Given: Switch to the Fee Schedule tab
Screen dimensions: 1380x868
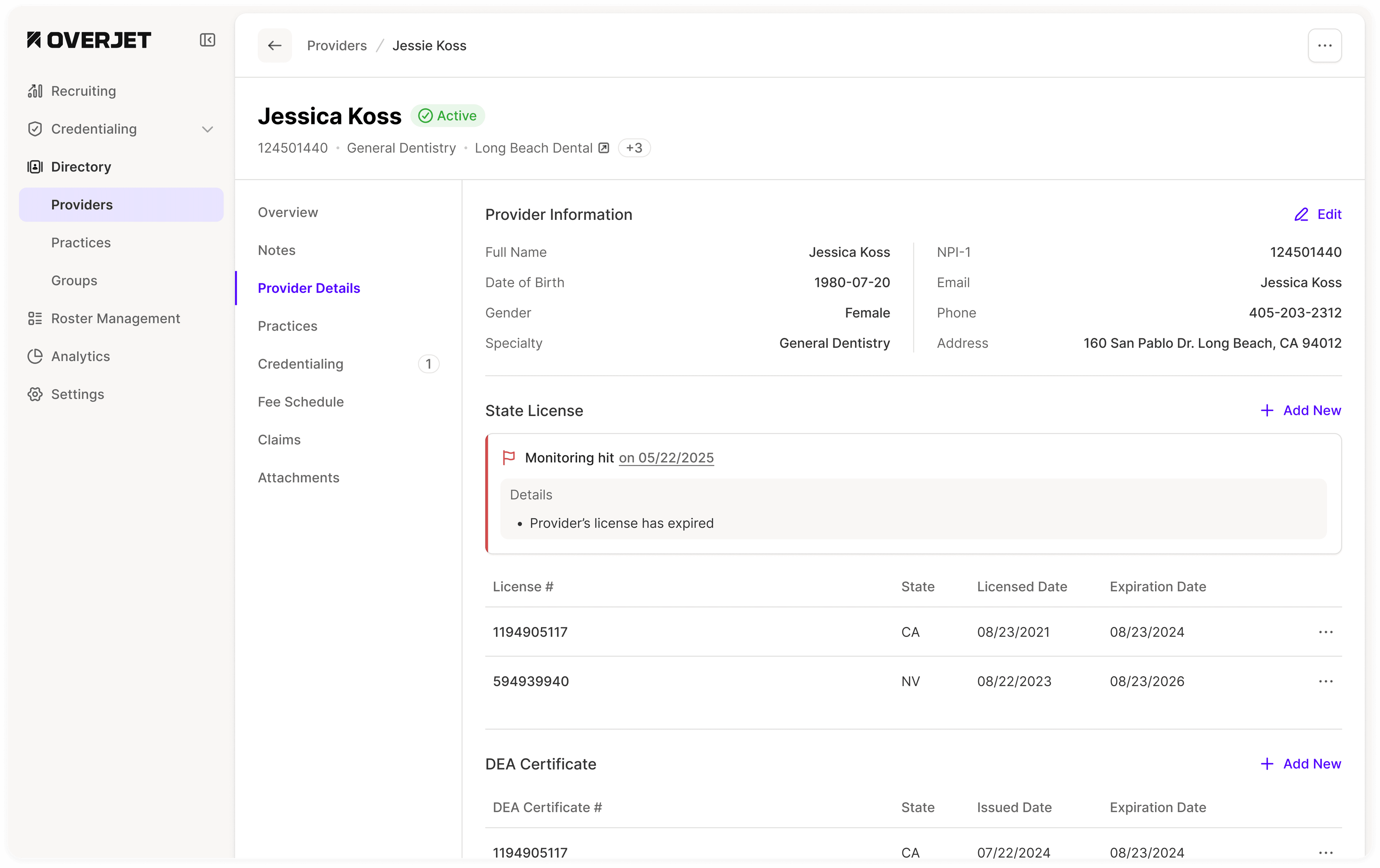Looking at the screenshot, I should point(300,402).
